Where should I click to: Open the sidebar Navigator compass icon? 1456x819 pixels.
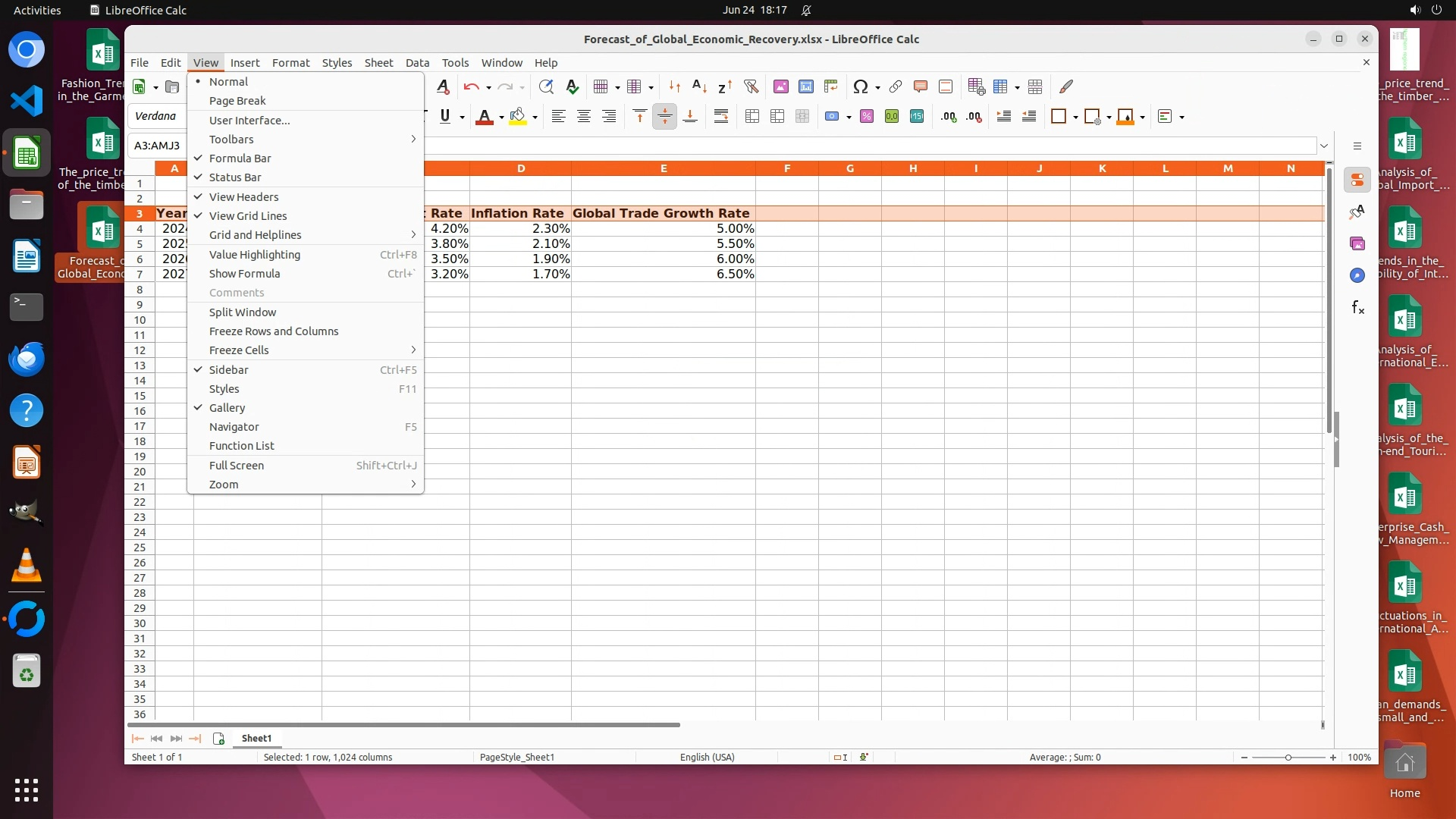(x=1357, y=275)
